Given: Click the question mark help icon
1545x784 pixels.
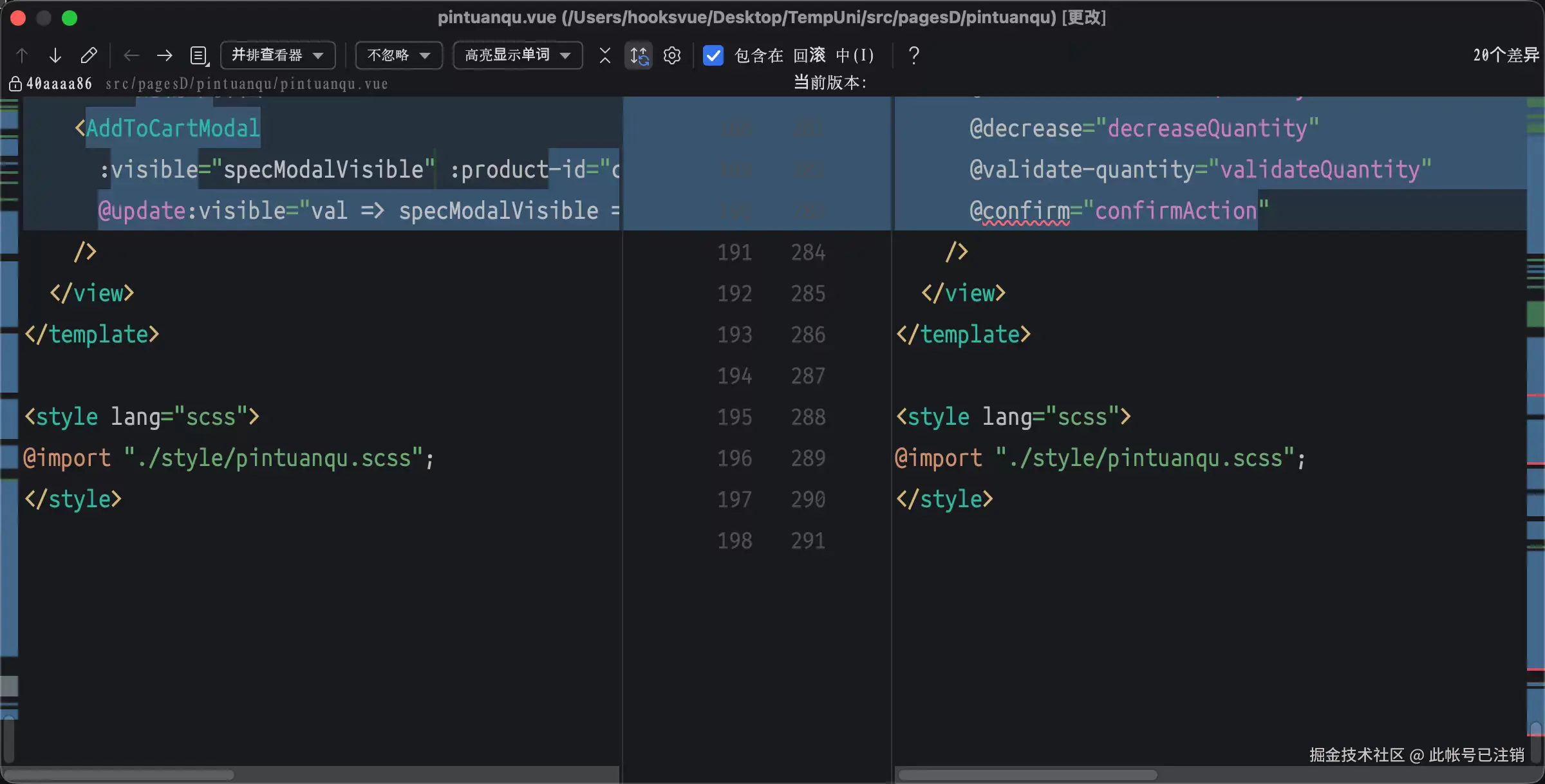Looking at the screenshot, I should [x=913, y=55].
